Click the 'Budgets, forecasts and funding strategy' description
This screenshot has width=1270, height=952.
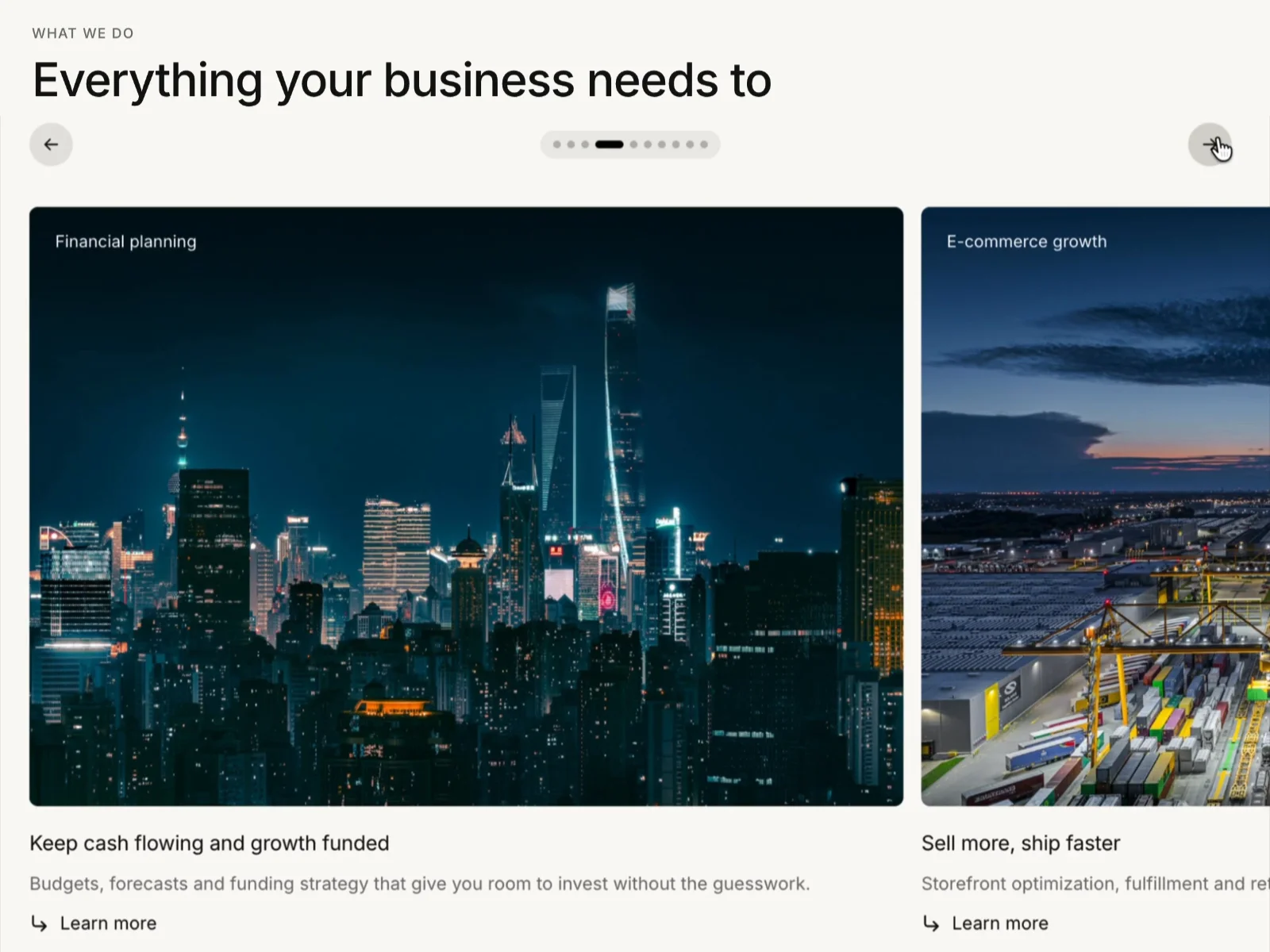(420, 884)
